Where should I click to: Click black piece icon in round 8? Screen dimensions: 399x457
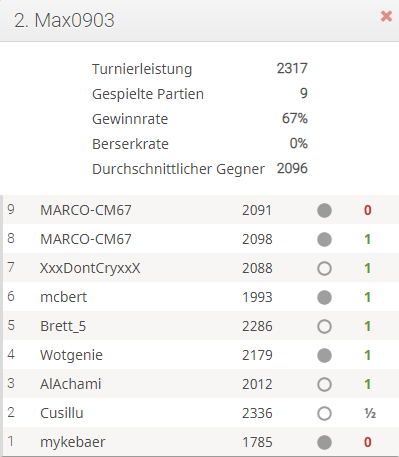pyautogui.click(x=324, y=239)
